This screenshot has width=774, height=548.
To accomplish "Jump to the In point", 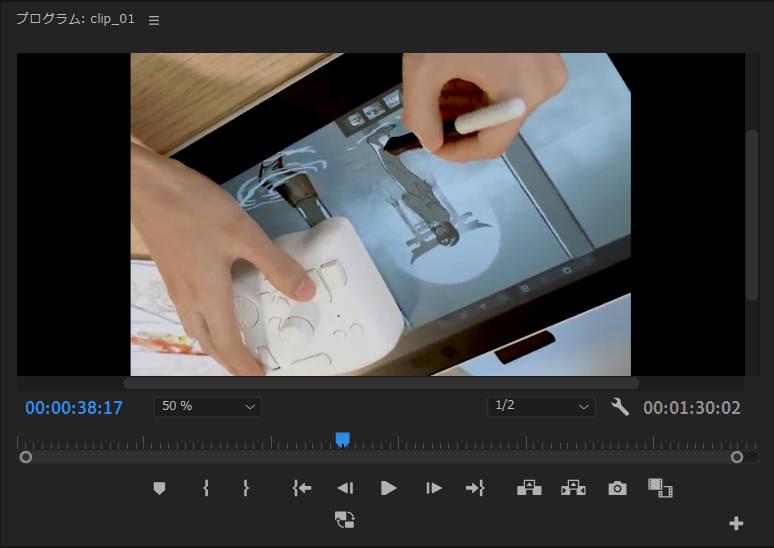I will [x=301, y=488].
